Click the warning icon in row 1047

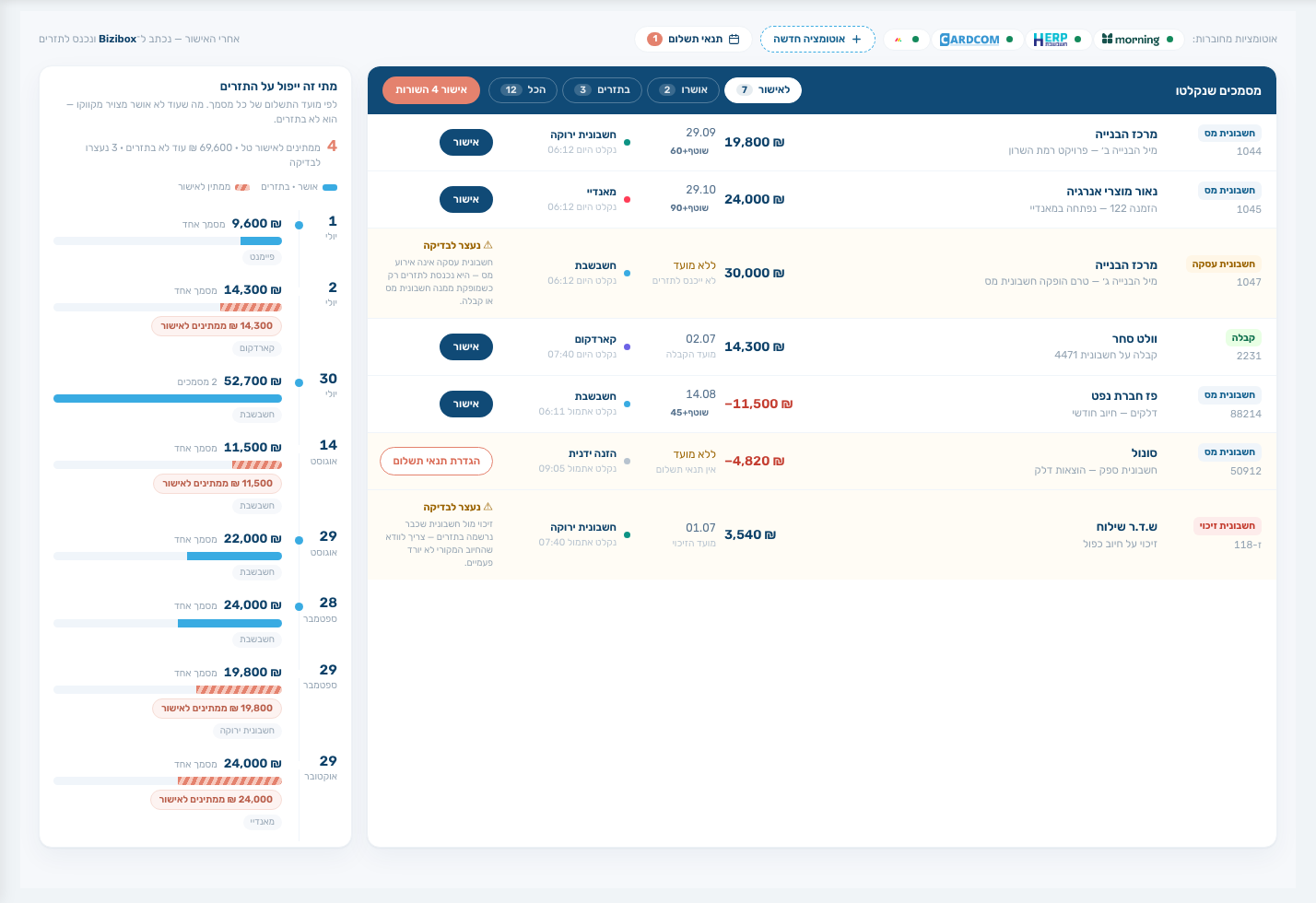tap(488, 245)
